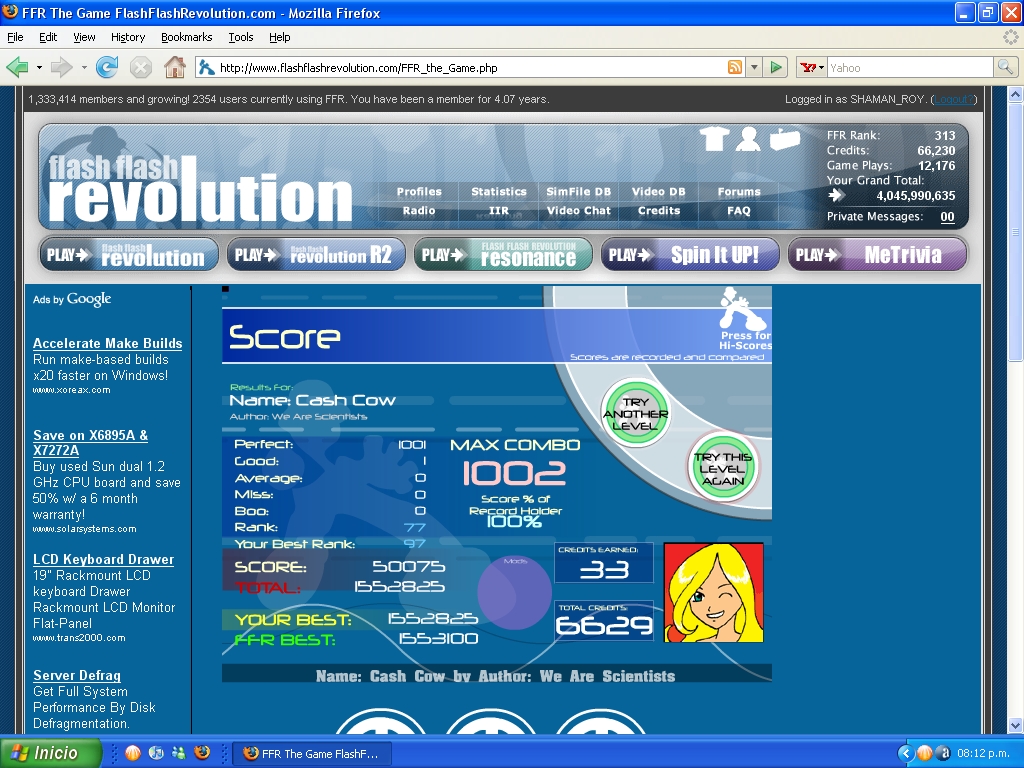Open the user profile silhouette icon
This screenshot has width=1024, height=768.
click(748, 138)
